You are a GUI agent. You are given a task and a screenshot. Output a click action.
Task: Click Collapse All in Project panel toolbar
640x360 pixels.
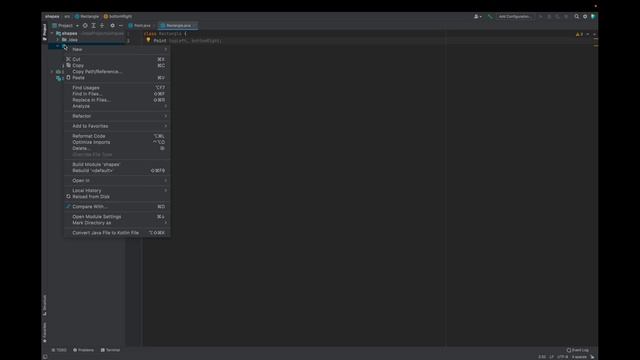coord(102,25)
